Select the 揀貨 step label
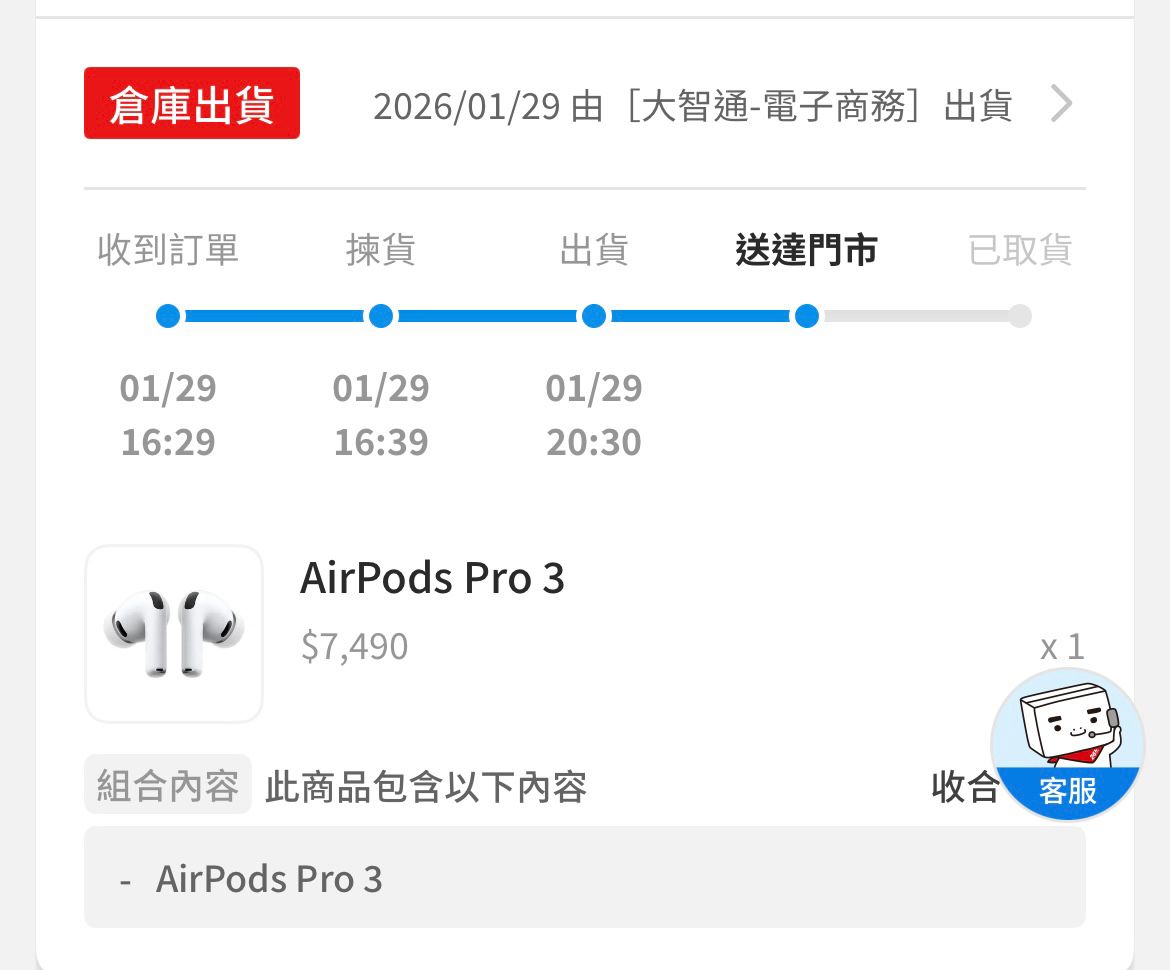 pos(381,250)
